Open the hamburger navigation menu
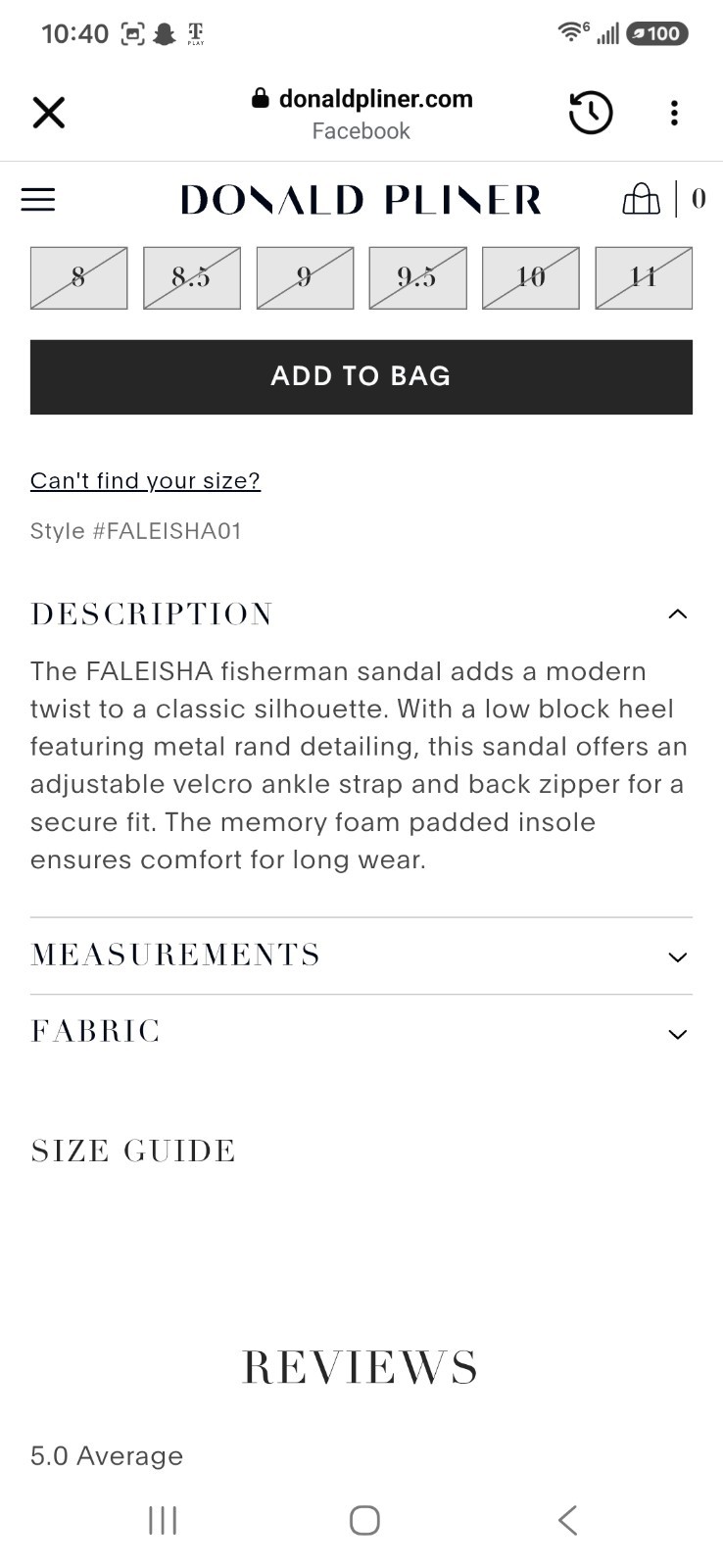 [x=38, y=200]
